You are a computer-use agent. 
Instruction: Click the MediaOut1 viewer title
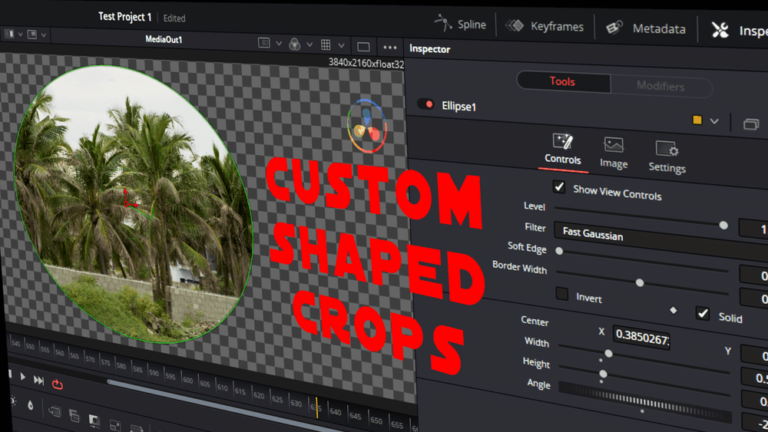click(x=164, y=39)
